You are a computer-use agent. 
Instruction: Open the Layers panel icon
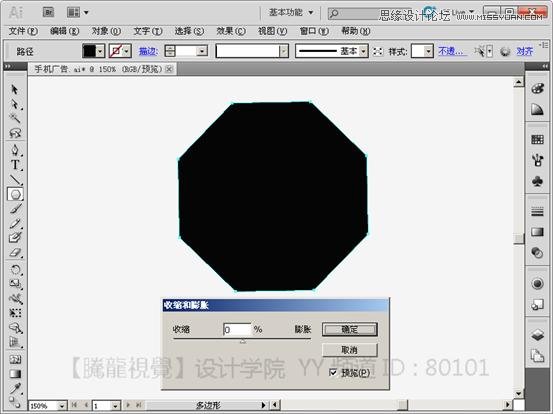(537, 335)
